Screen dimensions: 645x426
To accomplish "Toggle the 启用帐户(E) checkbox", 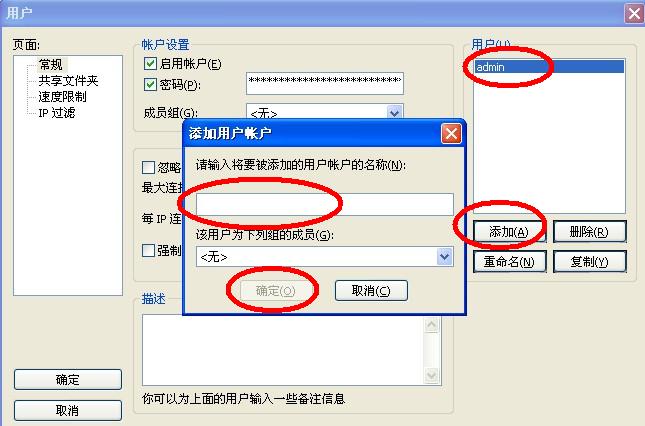I will pos(150,64).
